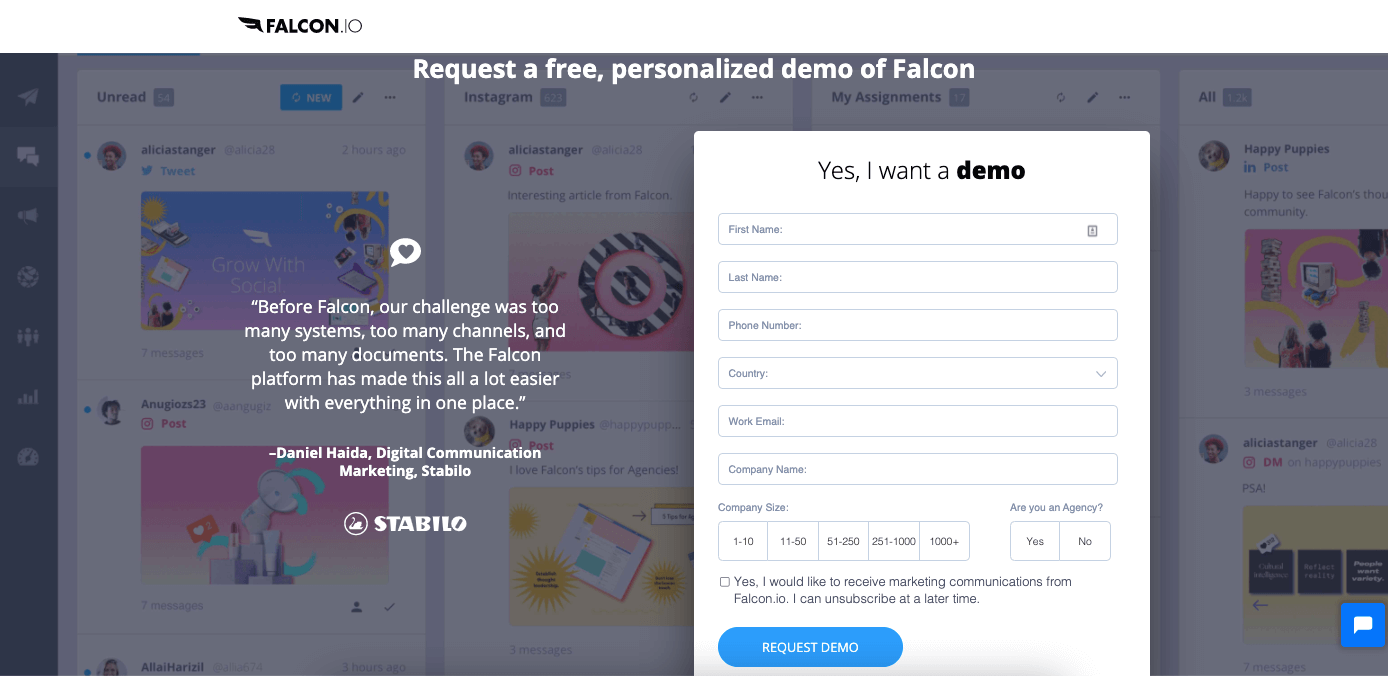The height and width of the screenshot is (676, 1388).
Task: Click the Work Email field
Action: pyautogui.click(x=917, y=421)
